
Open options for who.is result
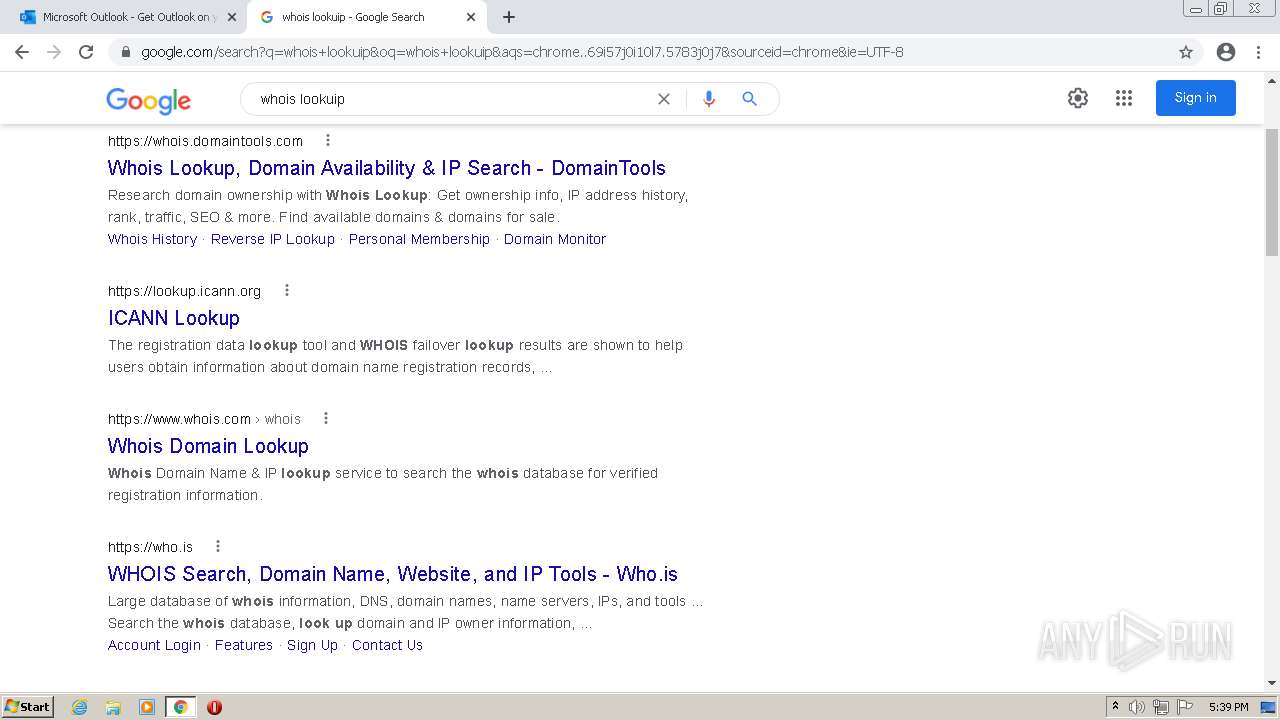click(217, 546)
